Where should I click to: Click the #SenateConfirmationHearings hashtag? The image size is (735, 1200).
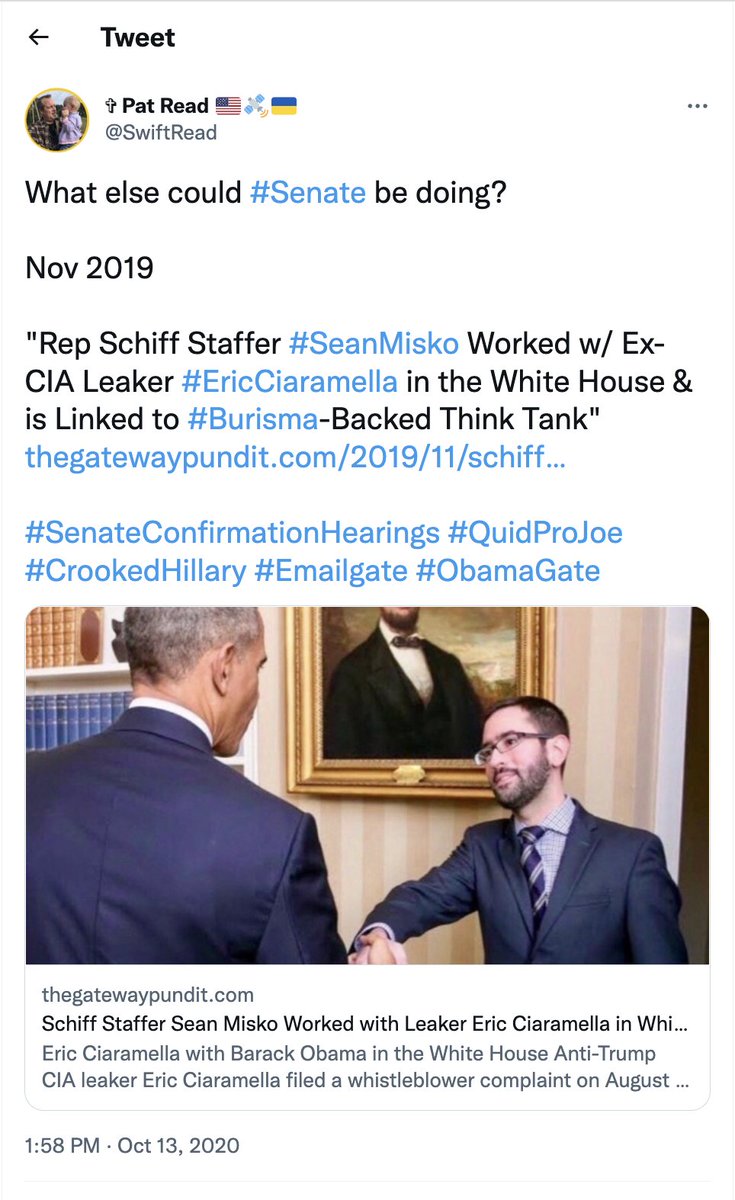[x=232, y=533]
